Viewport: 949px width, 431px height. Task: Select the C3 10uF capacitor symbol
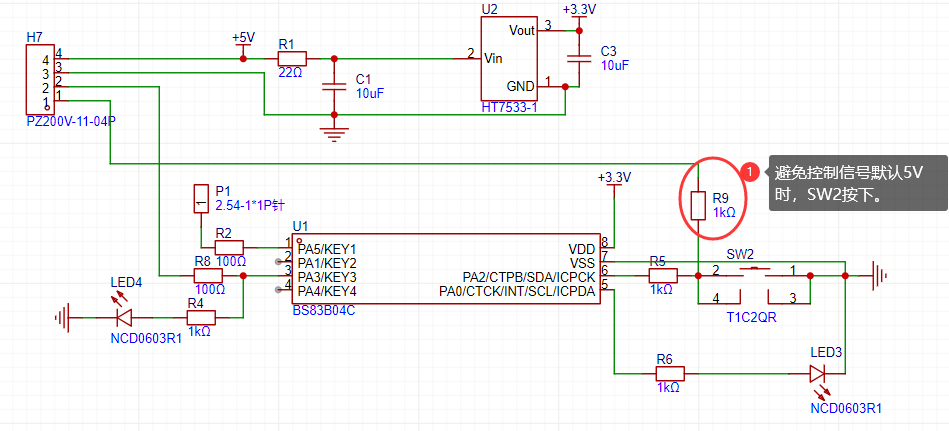[577, 56]
